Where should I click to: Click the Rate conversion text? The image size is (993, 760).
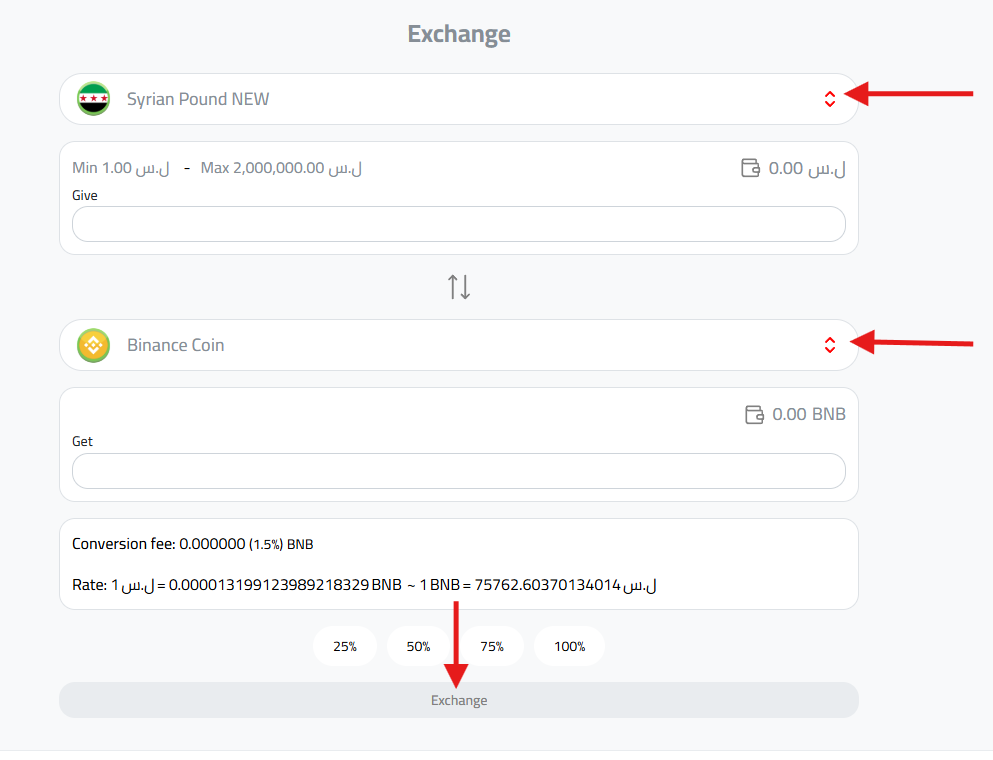(363, 585)
